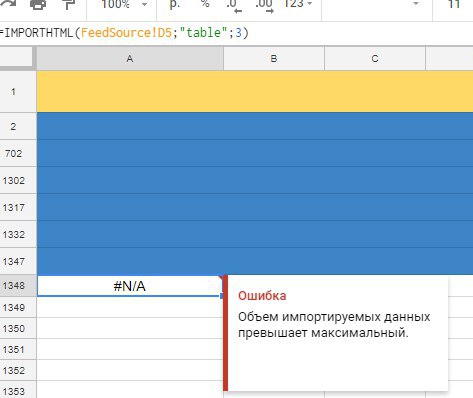Select column C header

coord(375,58)
